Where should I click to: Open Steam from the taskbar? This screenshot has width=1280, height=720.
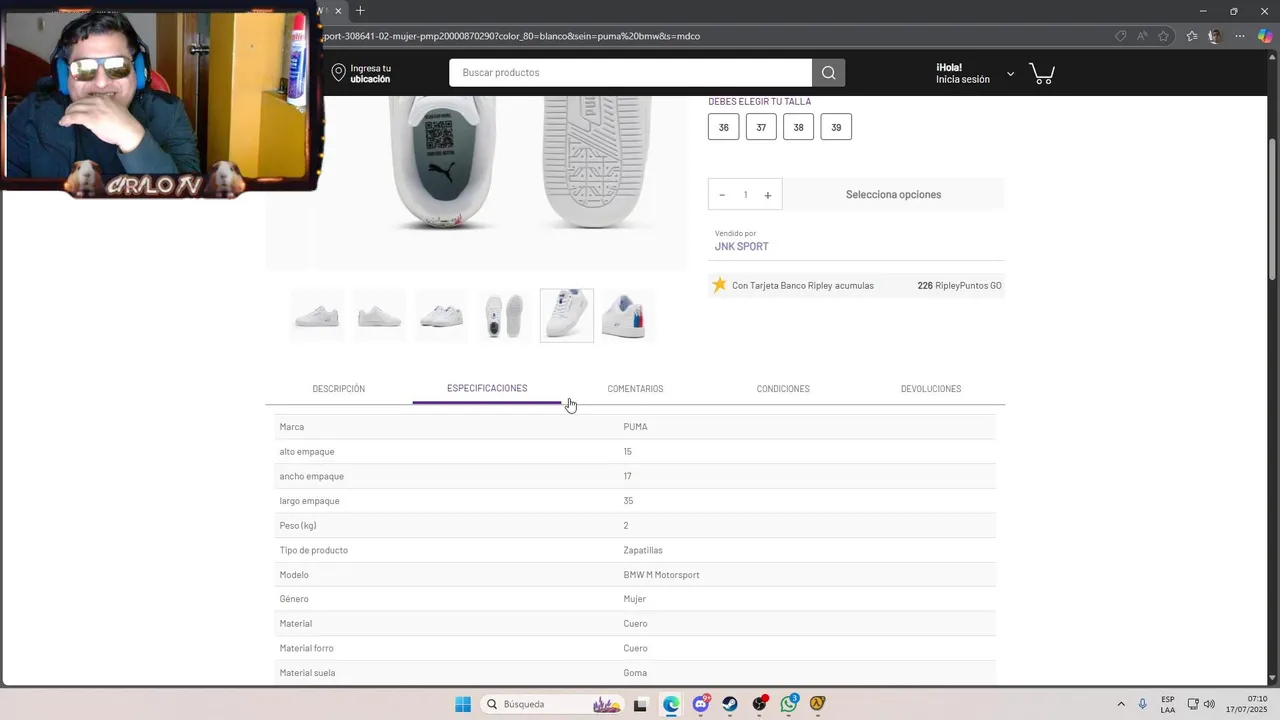[730, 704]
